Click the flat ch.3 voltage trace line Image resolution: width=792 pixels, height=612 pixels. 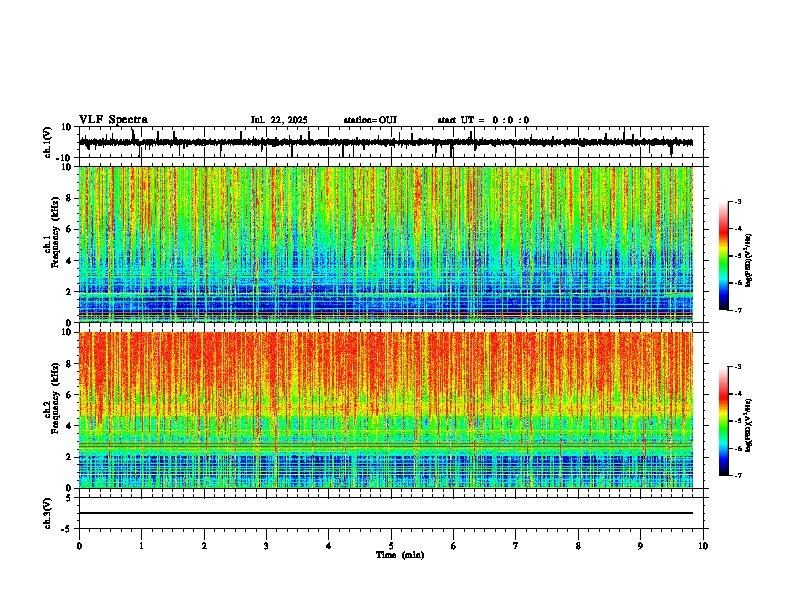[x=386, y=513]
